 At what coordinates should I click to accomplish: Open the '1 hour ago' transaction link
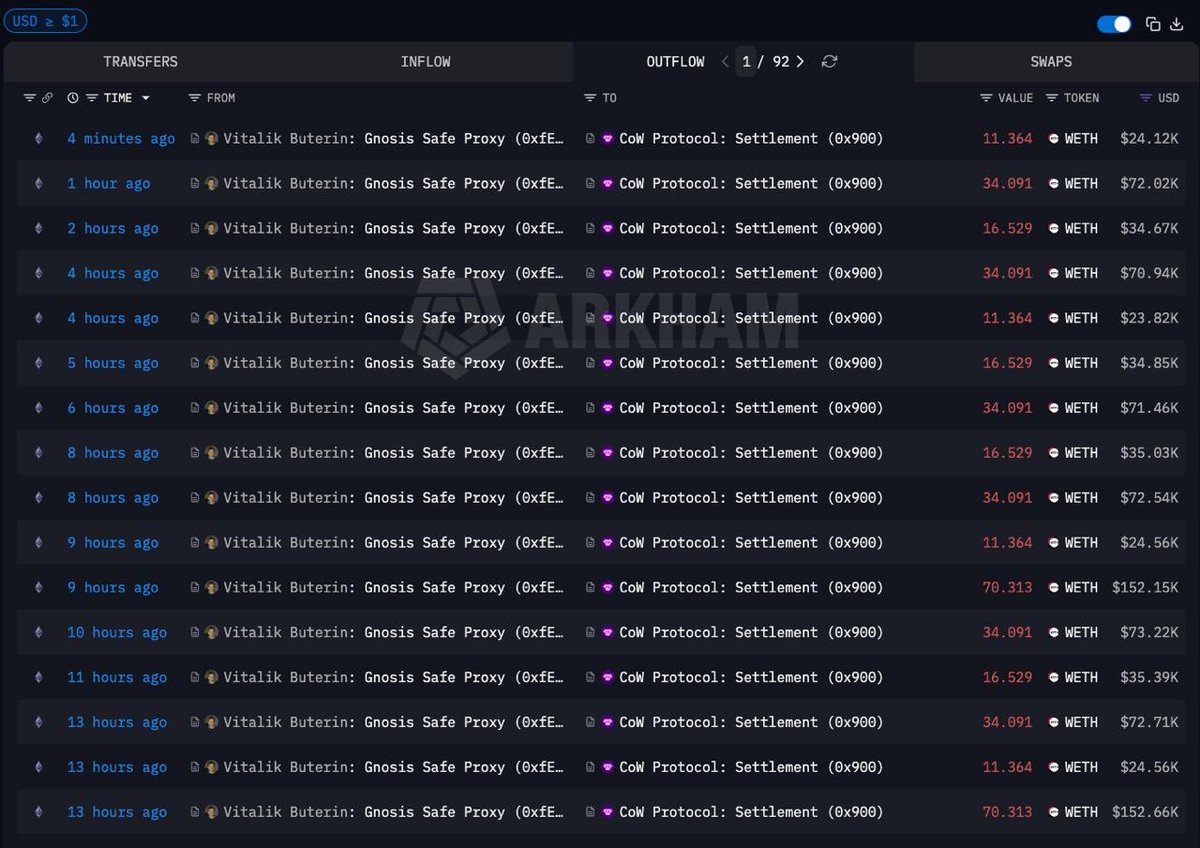(109, 184)
